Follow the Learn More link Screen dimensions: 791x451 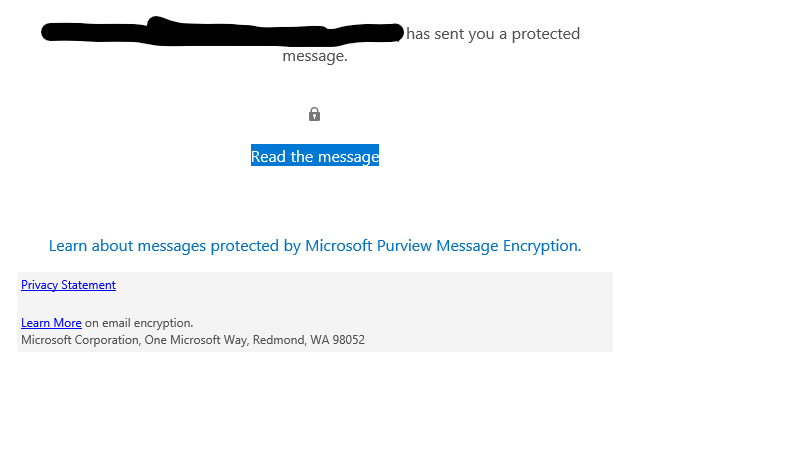(x=51, y=323)
